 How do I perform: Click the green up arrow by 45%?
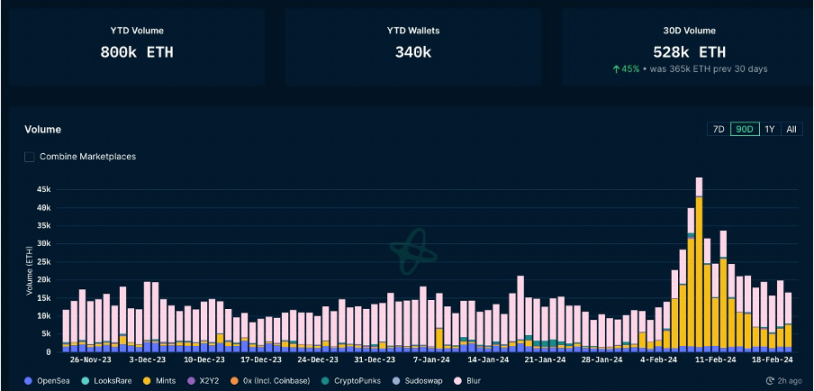click(616, 69)
